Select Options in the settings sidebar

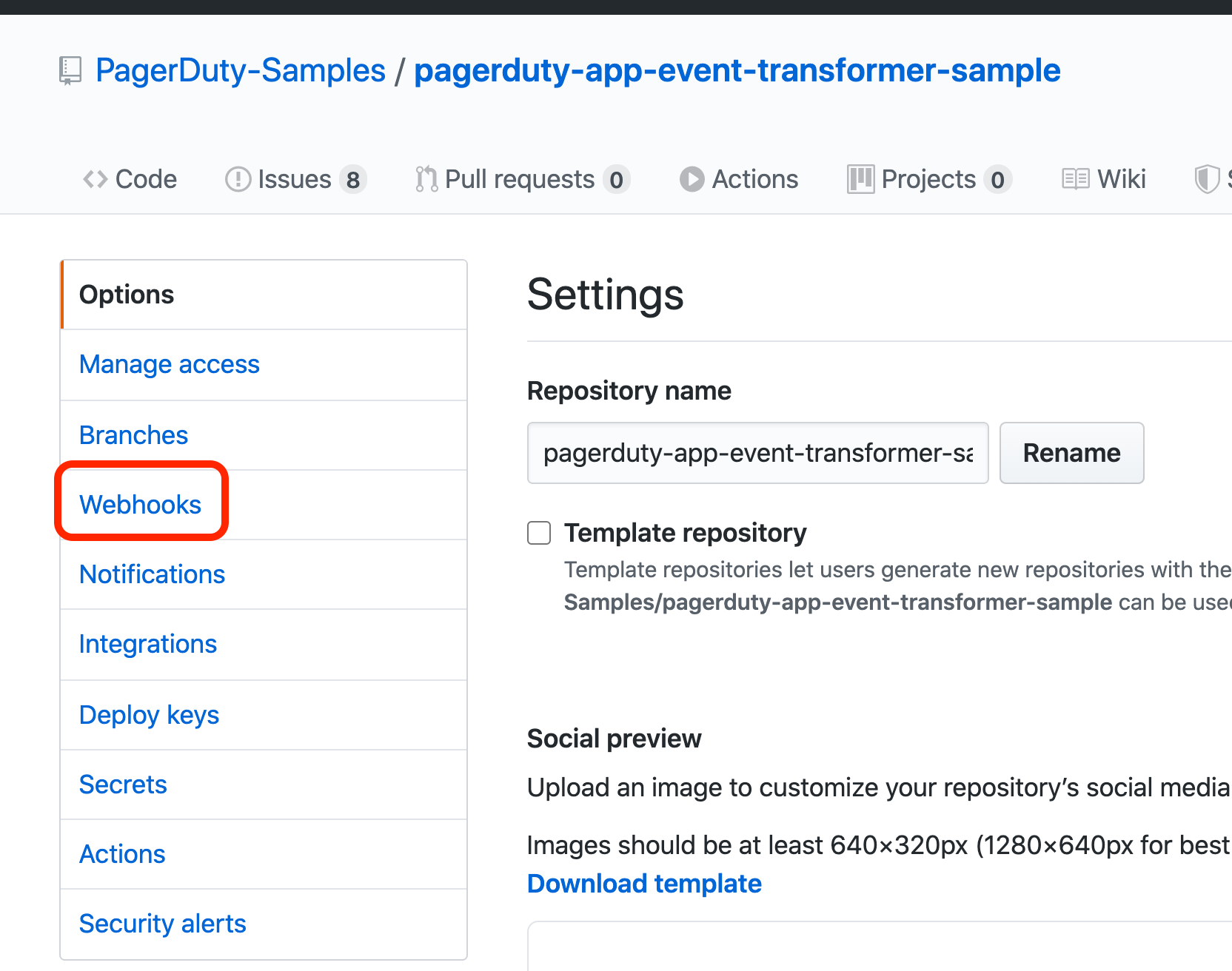click(264, 295)
